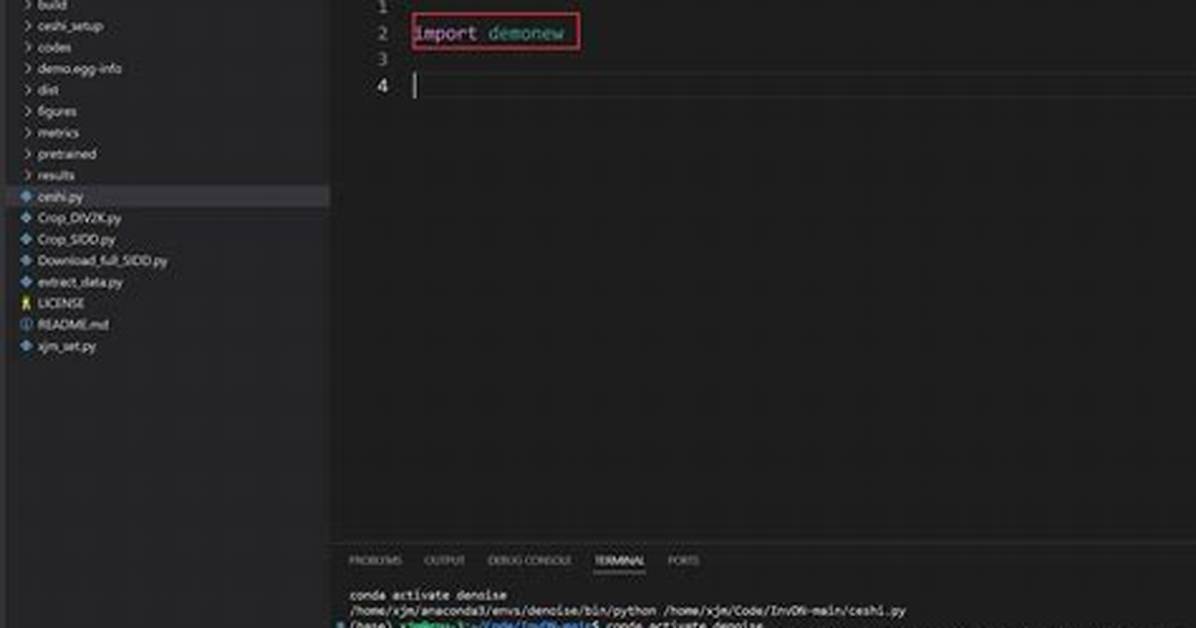
Task: Expand the codes folder chevron
Action: click(x=28, y=47)
